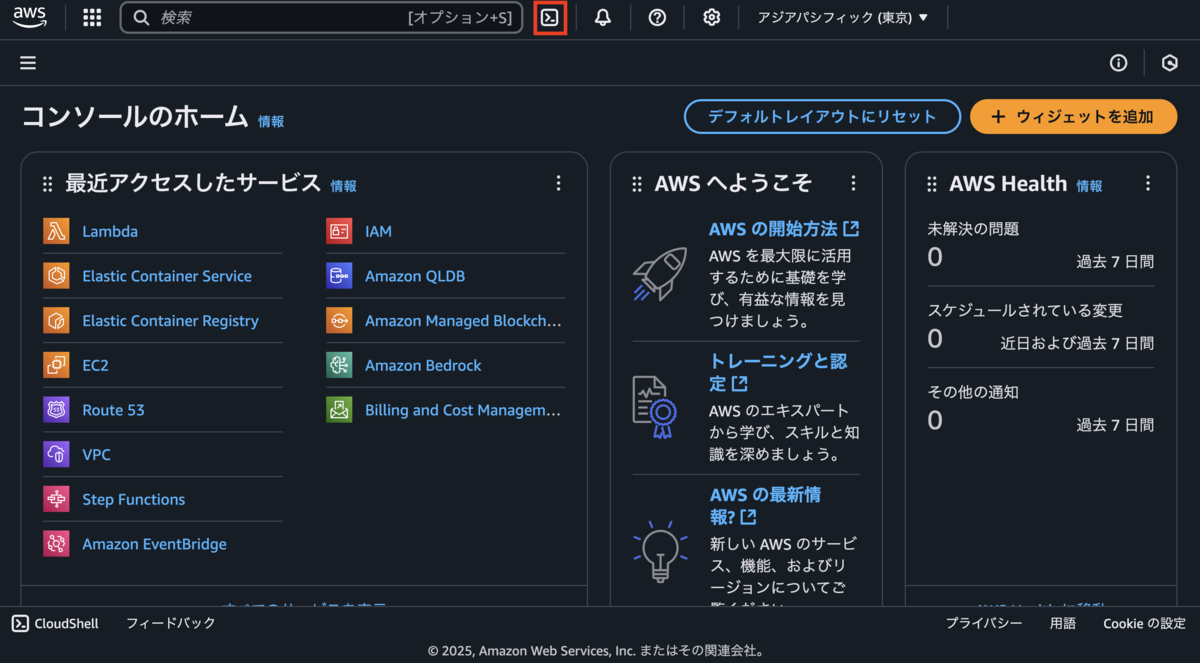This screenshot has width=1200, height=663.
Task: Click the VPC service icon
Action: (x=56, y=454)
